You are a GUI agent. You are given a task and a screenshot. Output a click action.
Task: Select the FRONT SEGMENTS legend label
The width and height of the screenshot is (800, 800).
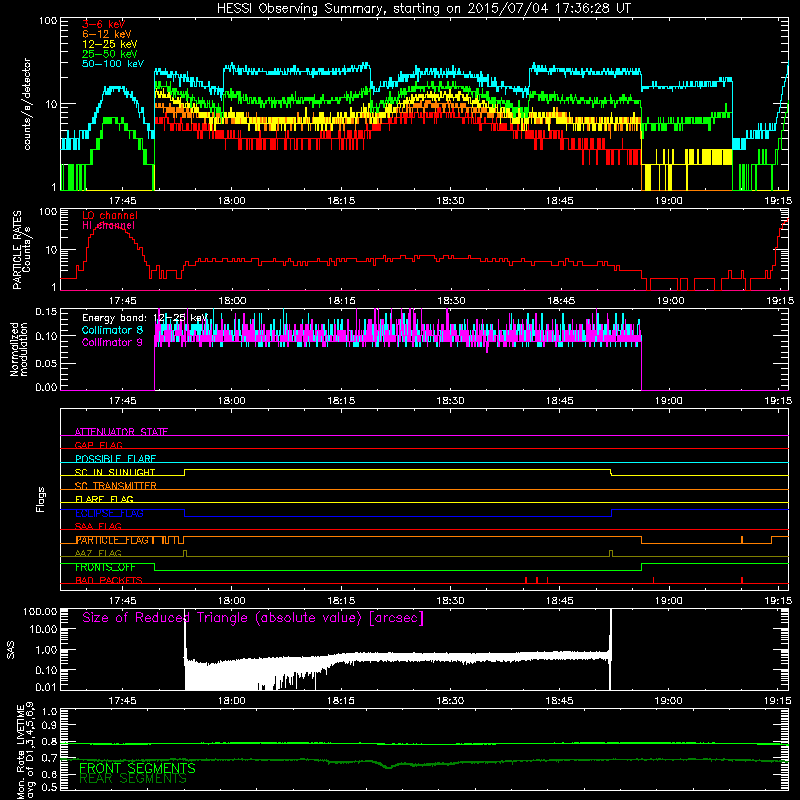[137, 768]
